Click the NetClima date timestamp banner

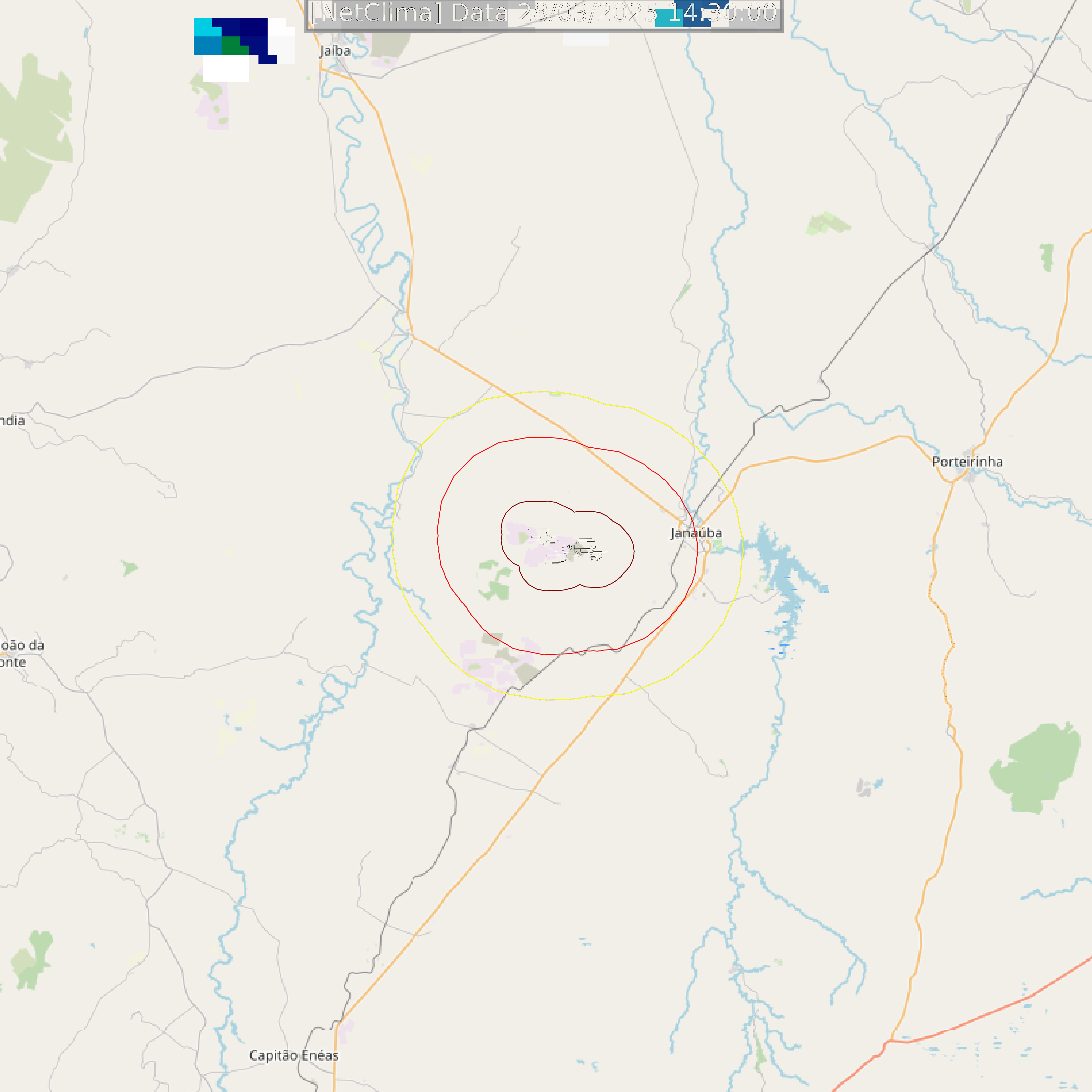[x=544, y=14]
